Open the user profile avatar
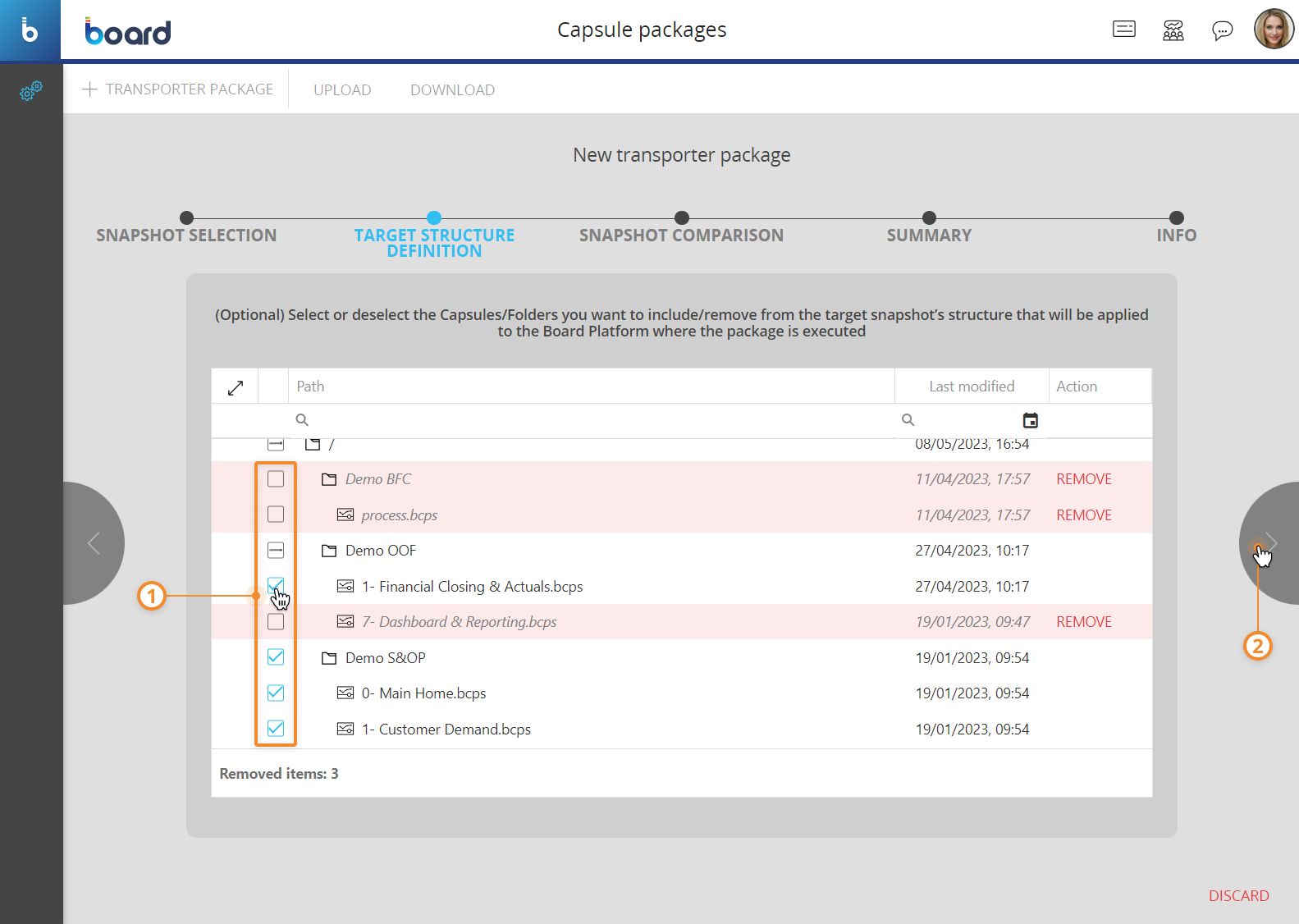1299x924 pixels. (1274, 30)
